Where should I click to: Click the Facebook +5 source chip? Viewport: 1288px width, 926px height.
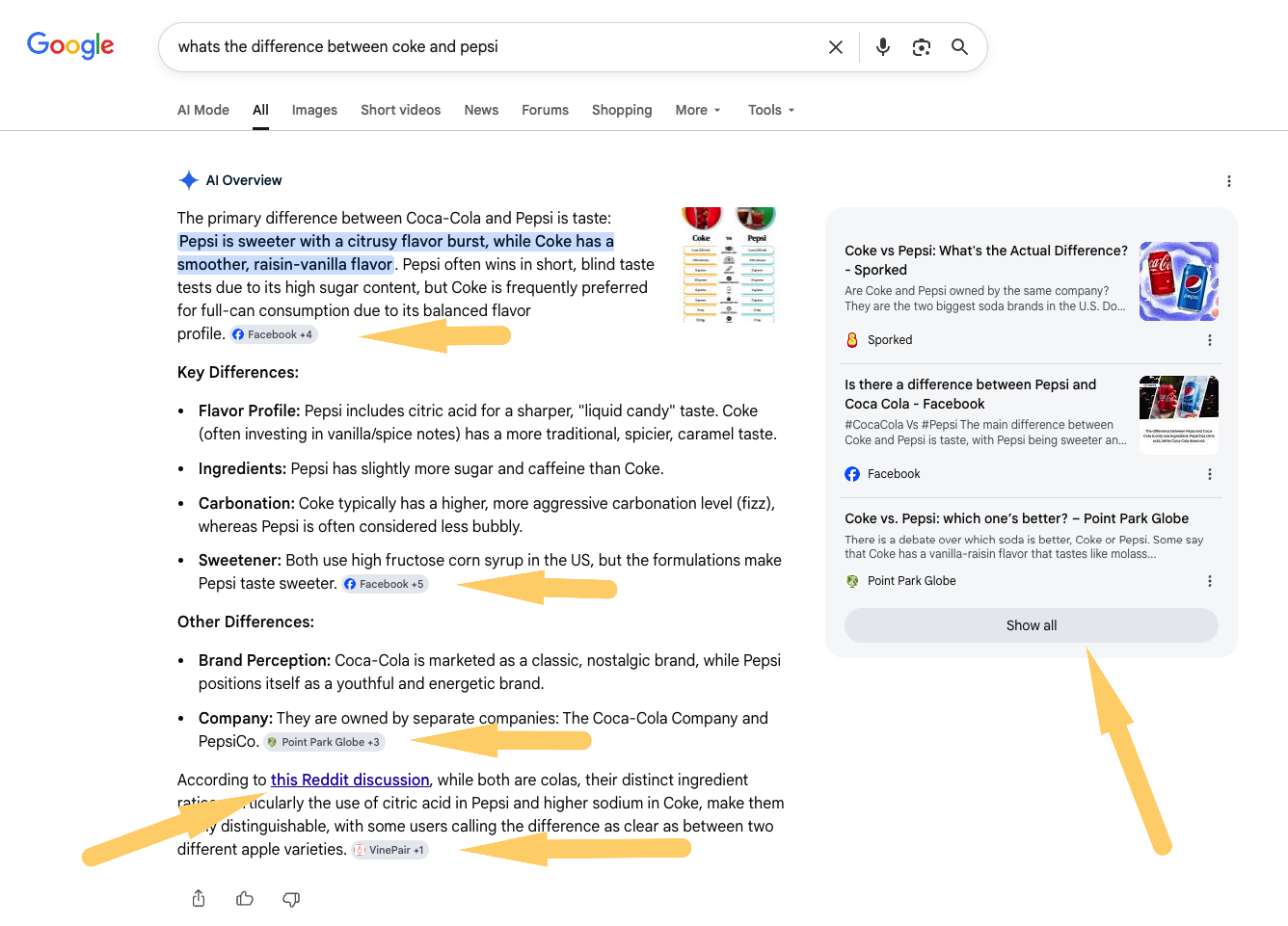tap(385, 584)
